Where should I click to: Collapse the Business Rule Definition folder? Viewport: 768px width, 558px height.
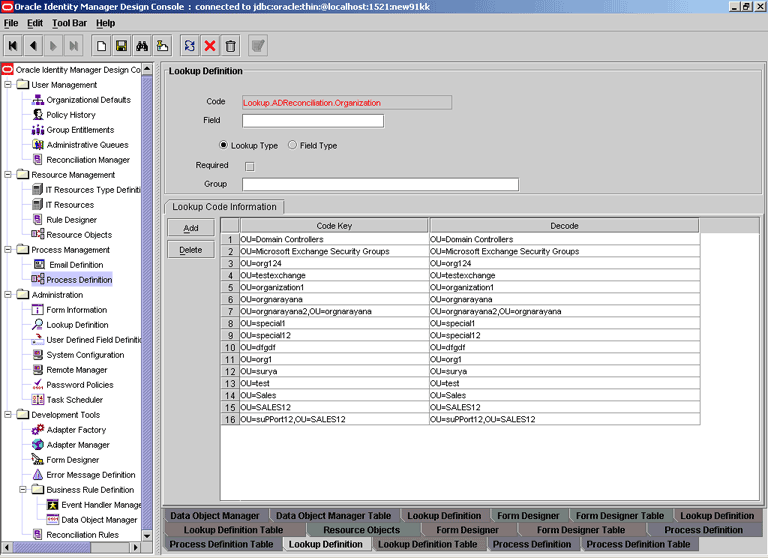(23, 489)
